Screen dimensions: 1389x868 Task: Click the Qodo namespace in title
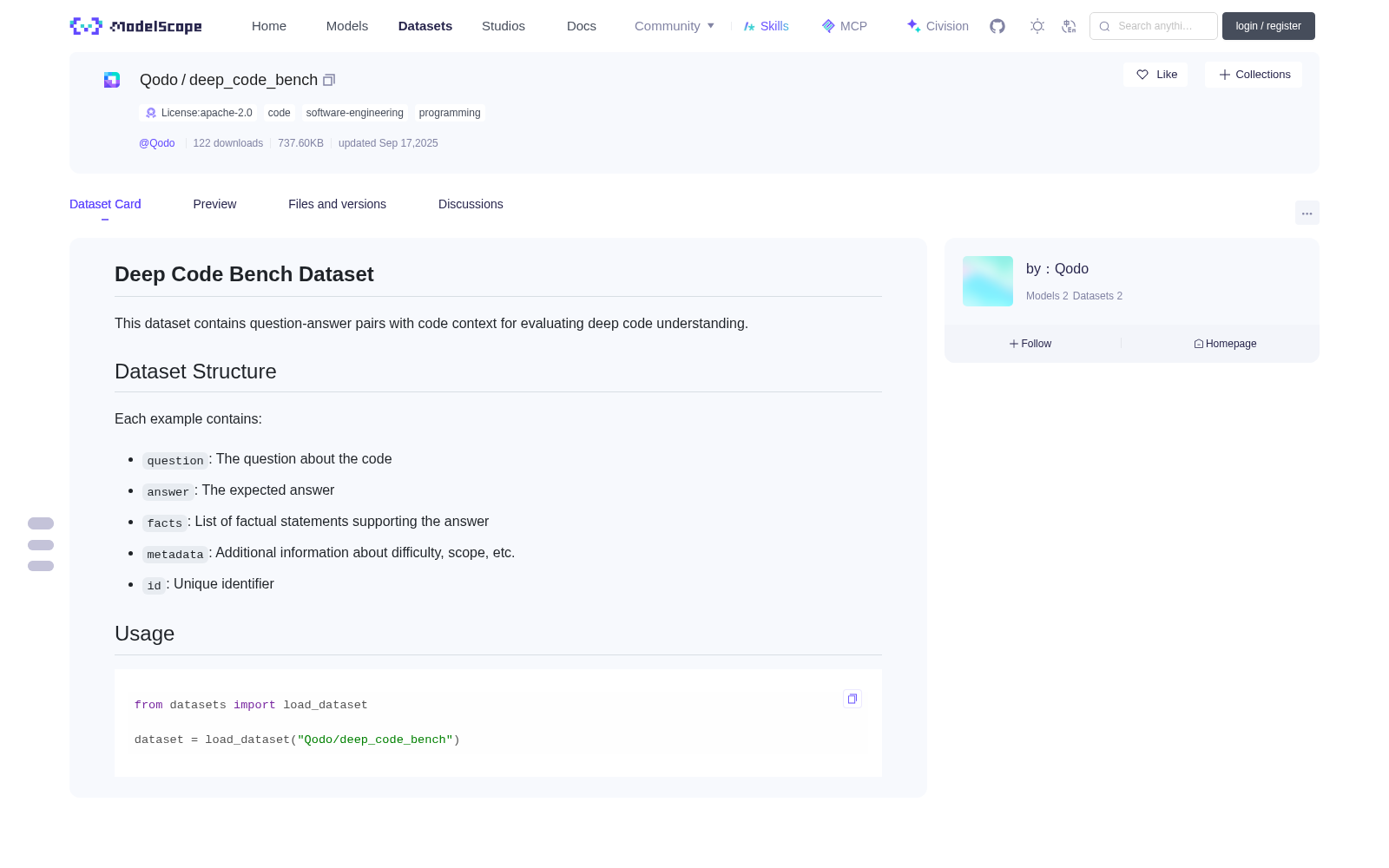click(x=159, y=80)
